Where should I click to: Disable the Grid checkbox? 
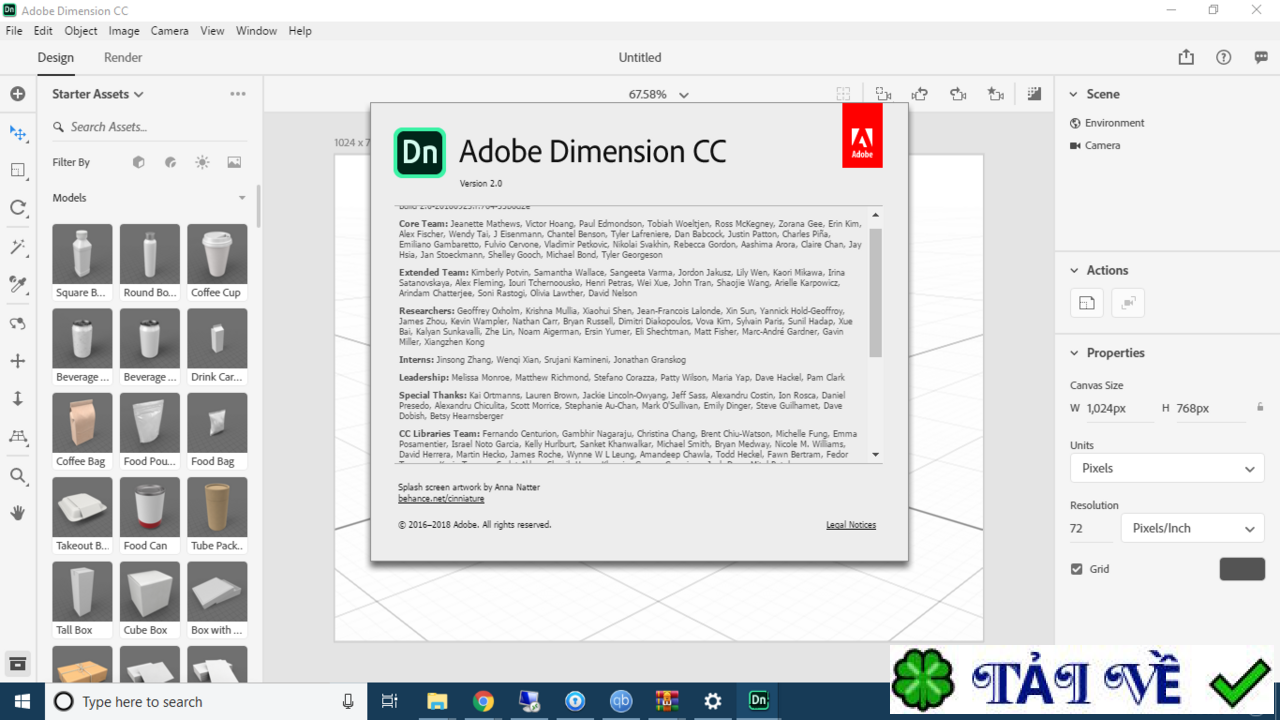click(x=1076, y=568)
